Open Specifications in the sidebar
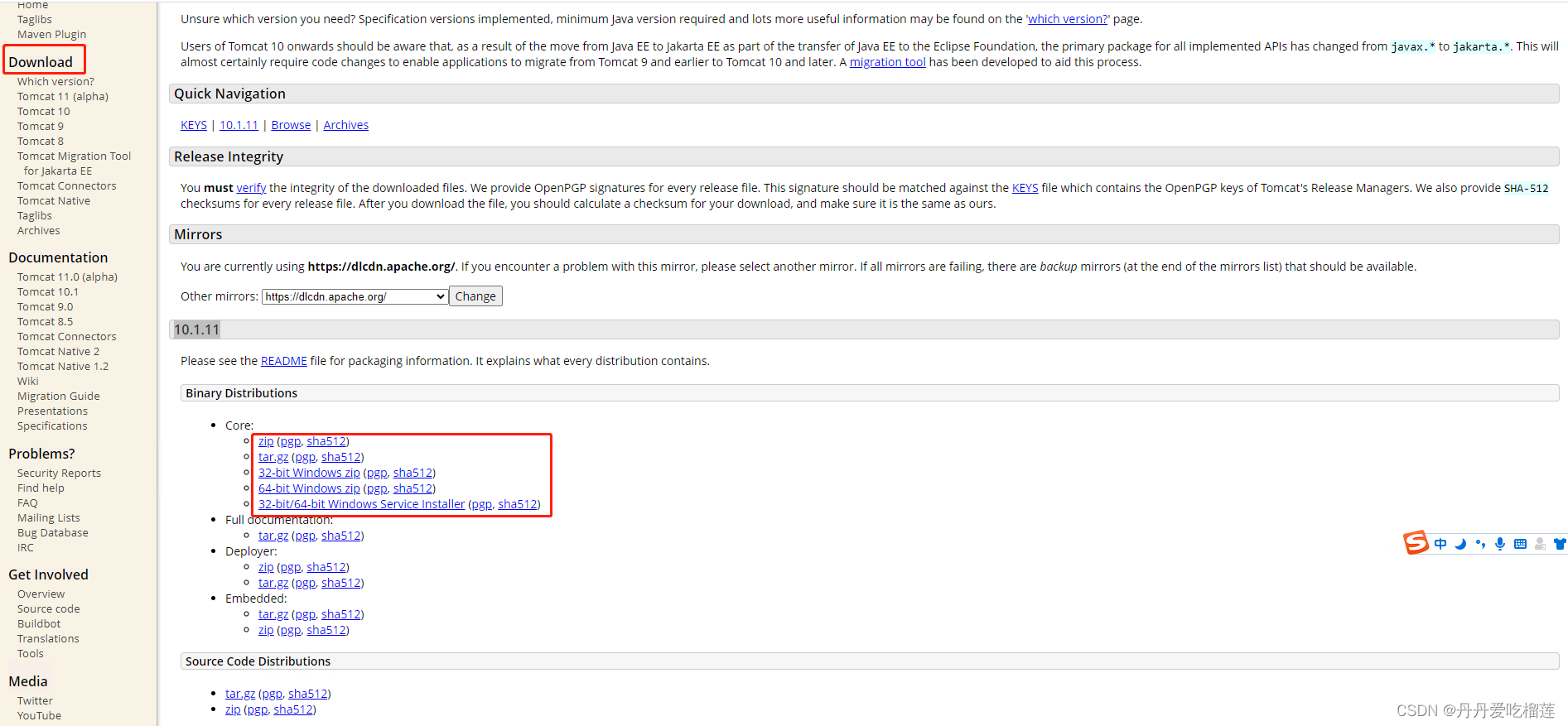Screen dimensions: 1568x726 tap(52, 426)
